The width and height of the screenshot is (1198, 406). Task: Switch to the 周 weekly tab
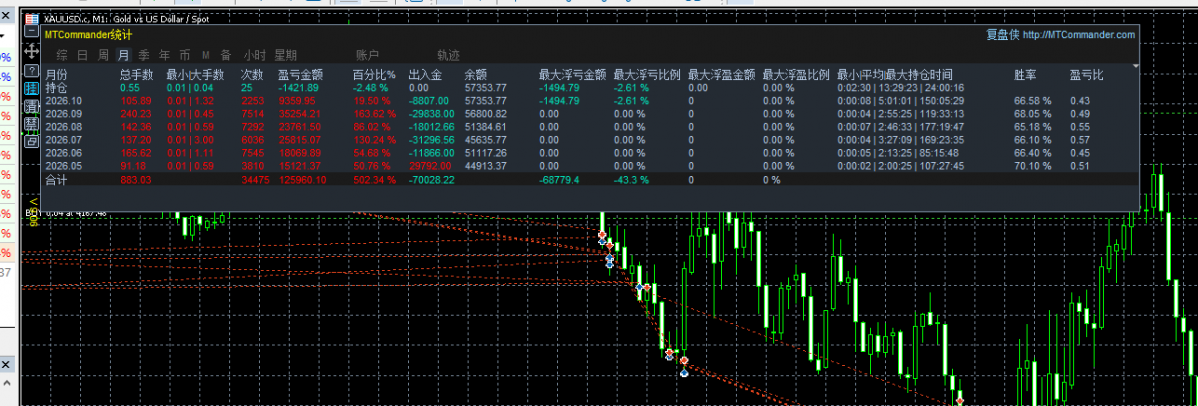102,55
